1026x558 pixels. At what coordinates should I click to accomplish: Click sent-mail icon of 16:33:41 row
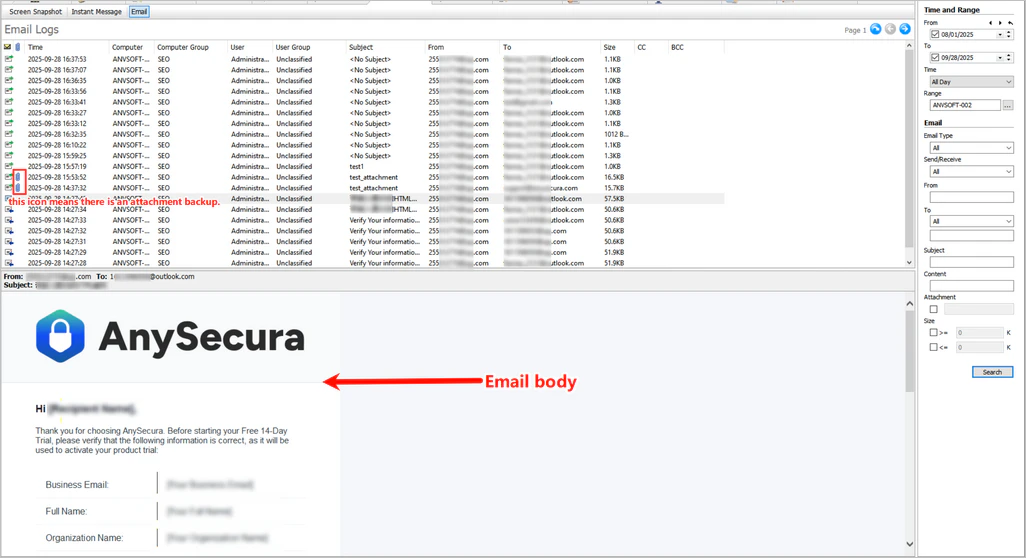(9, 102)
